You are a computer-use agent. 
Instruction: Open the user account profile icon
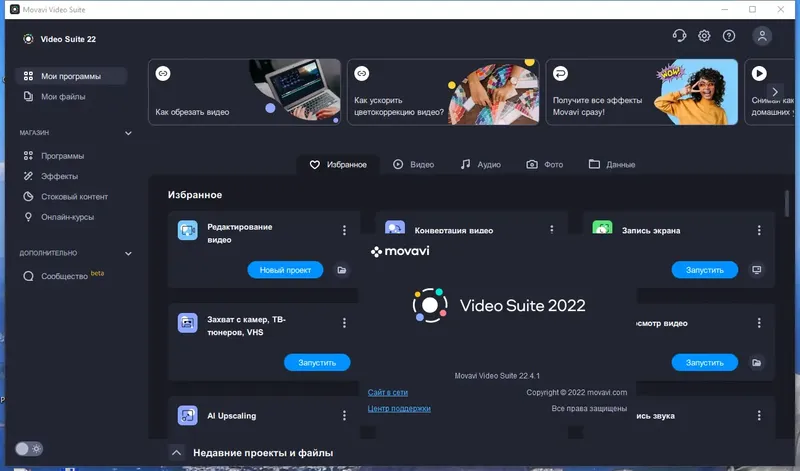[x=762, y=36]
